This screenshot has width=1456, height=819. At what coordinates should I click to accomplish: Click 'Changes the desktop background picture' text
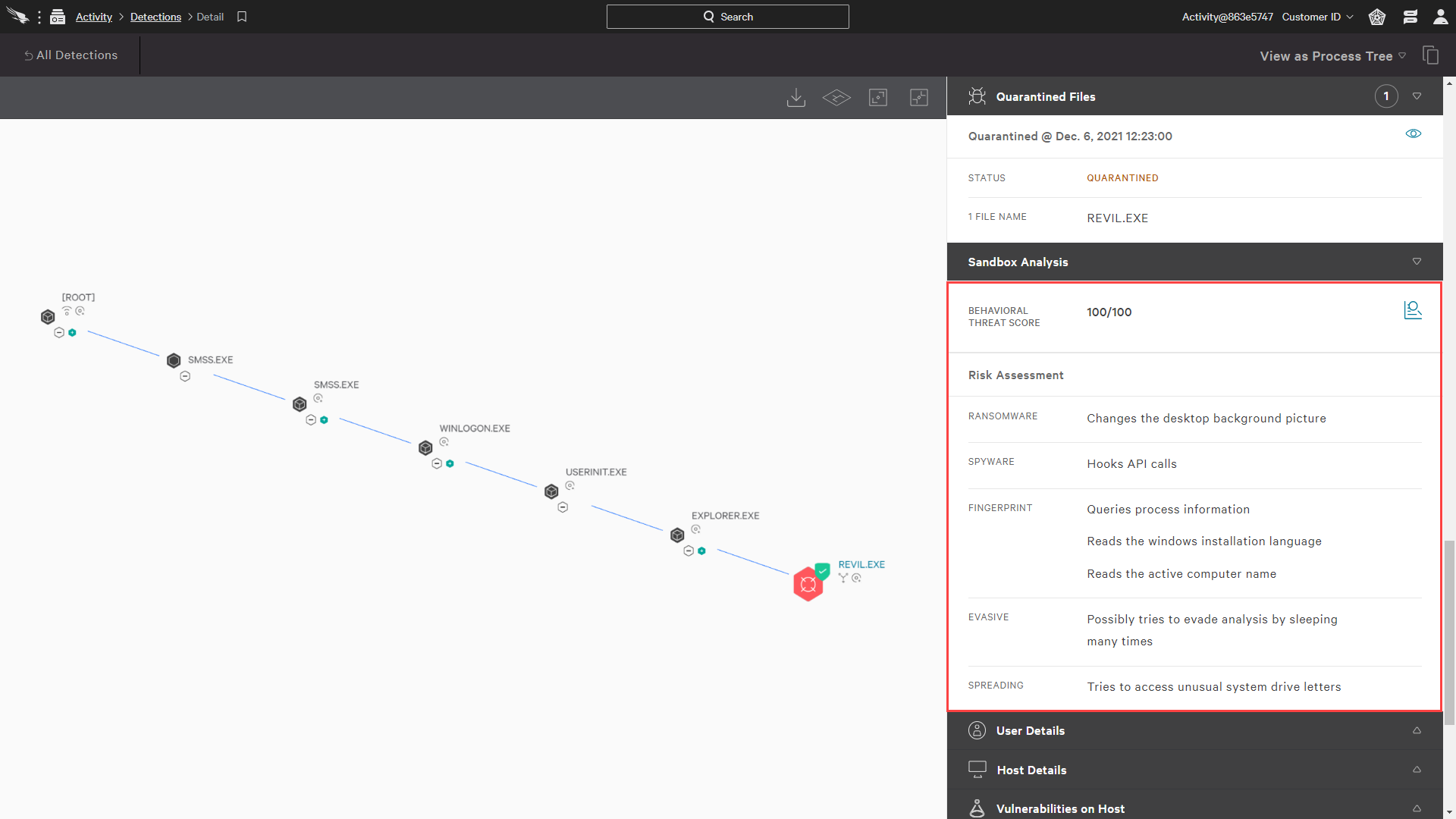click(1206, 419)
